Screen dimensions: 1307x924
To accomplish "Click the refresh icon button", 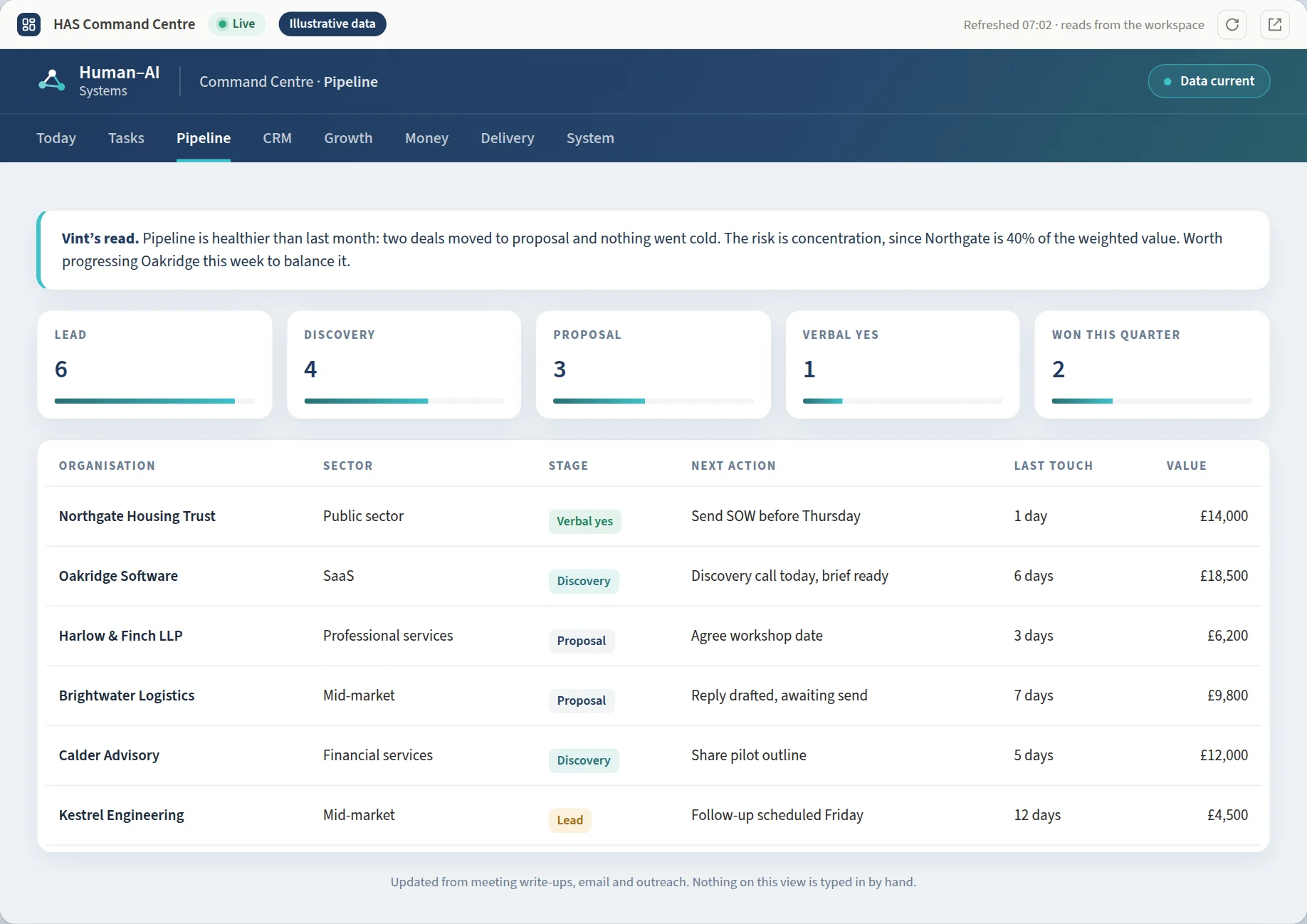I will click(1232, 24).
